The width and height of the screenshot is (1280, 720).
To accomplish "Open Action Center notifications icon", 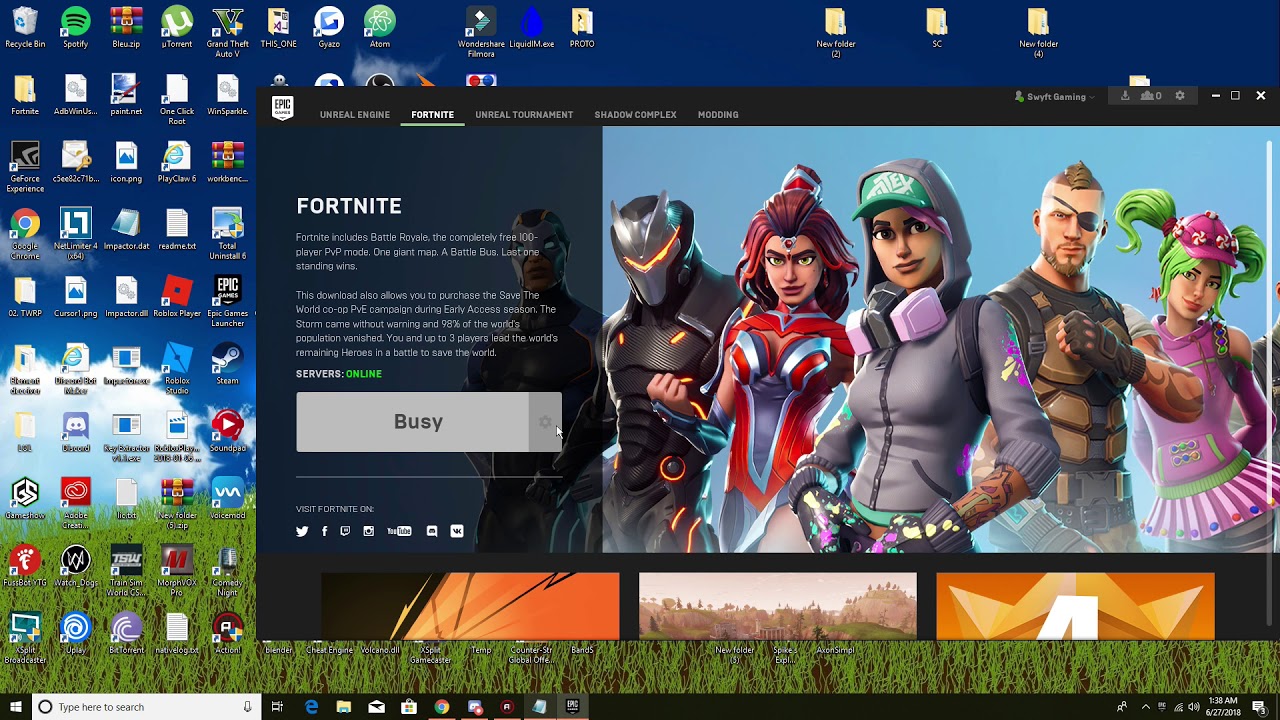I will point(1259,707).
